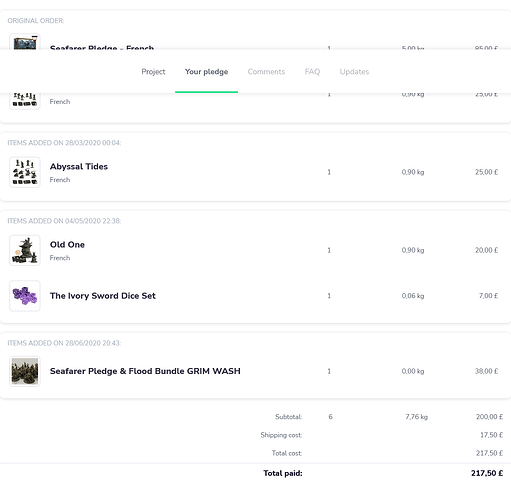Open The Ivory Sword Dice Set title

point(103,296)
